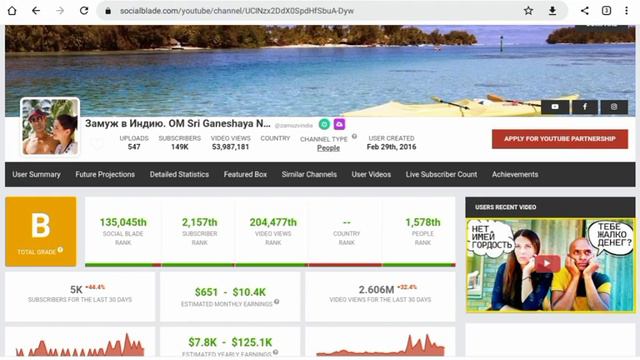This screenshot has width=640, height=360.
Task: Click the 135,045th Social Blade rank
Action: (123, 222)
